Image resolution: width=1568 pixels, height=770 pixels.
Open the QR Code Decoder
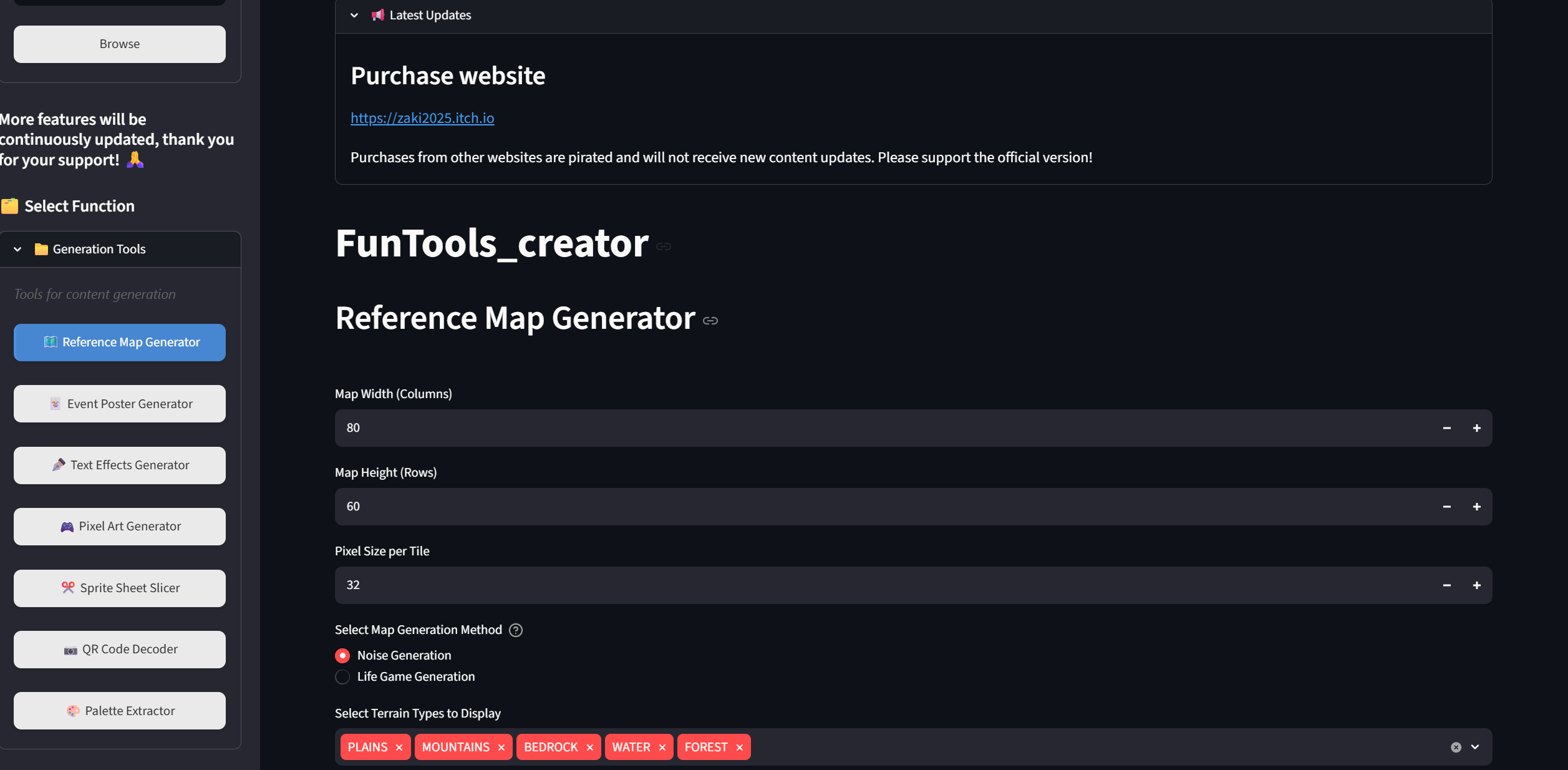tap(120, 650)
